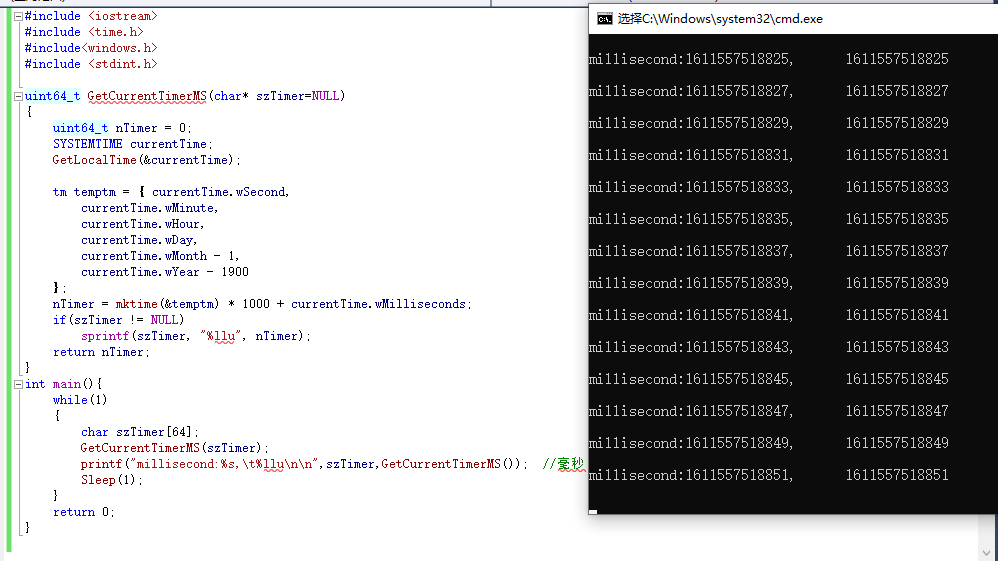Click the printf millisecond statement
The image size is (998, 561).
(304, 464)
